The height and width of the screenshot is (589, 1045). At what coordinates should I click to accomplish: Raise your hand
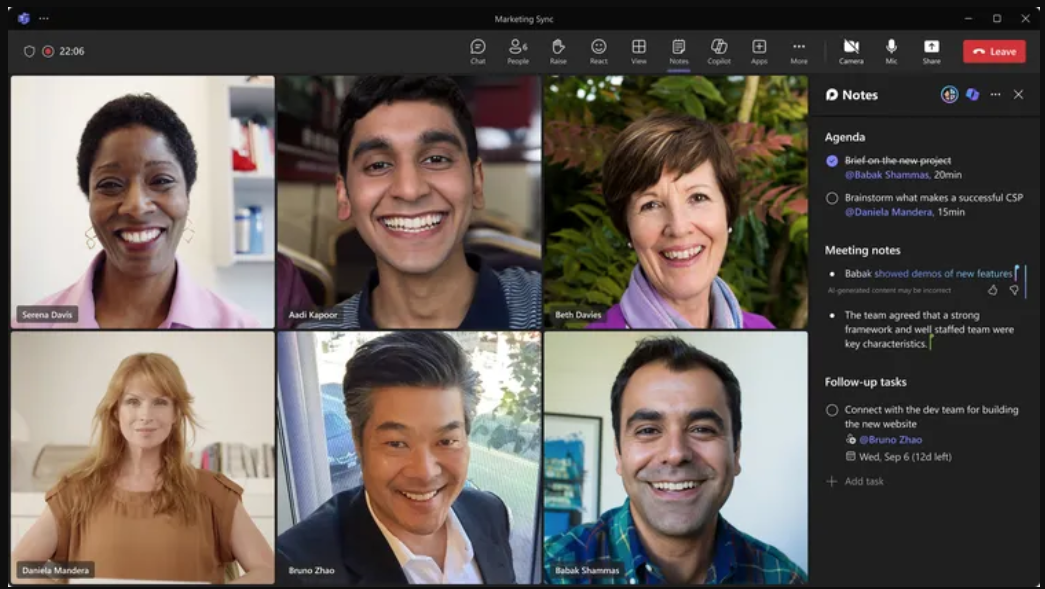(x=558, y=51)
